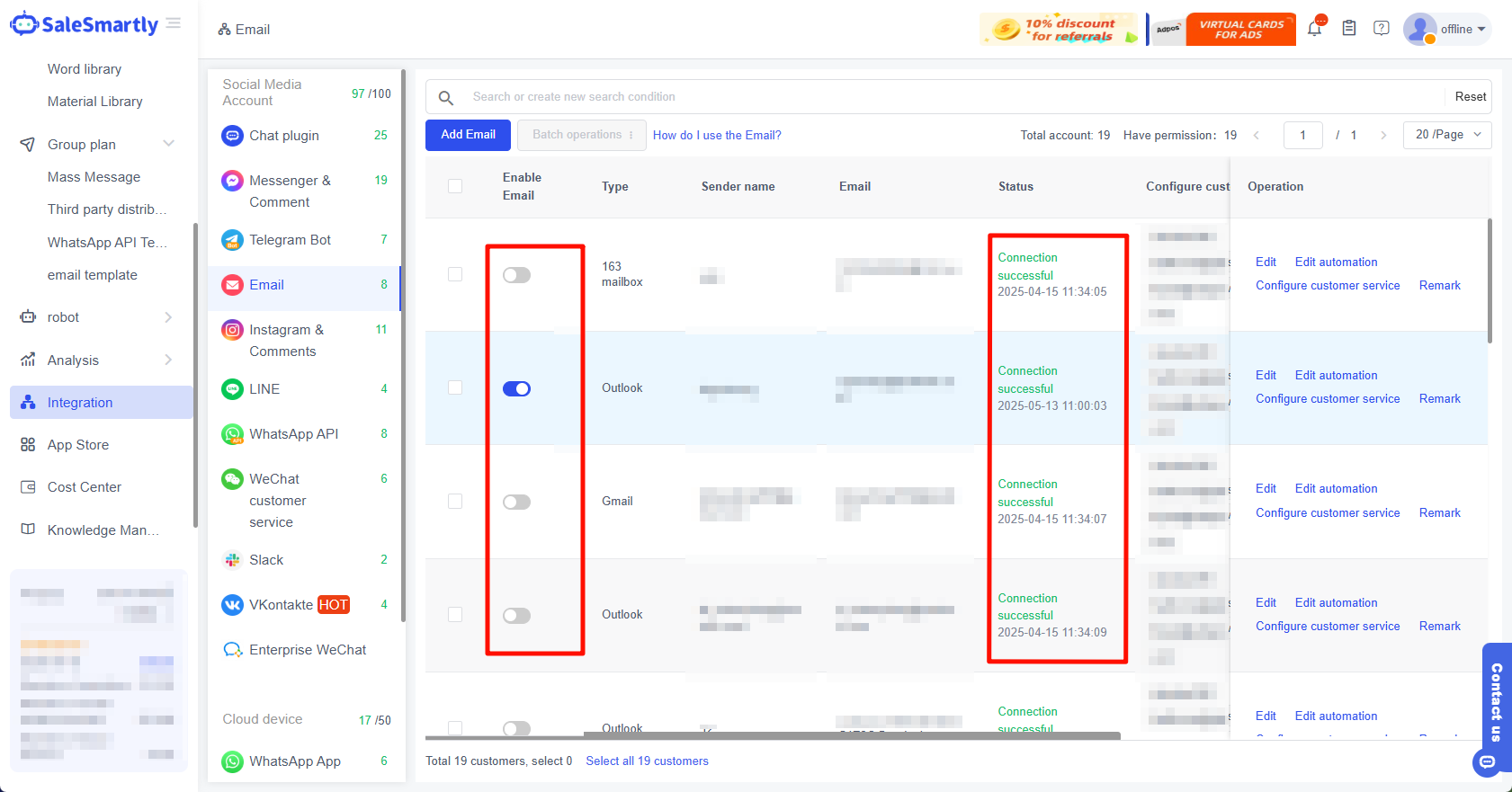Click the robot sidebar icon
The height and width of the screenshot is (792, 1512).
[28, 317]
